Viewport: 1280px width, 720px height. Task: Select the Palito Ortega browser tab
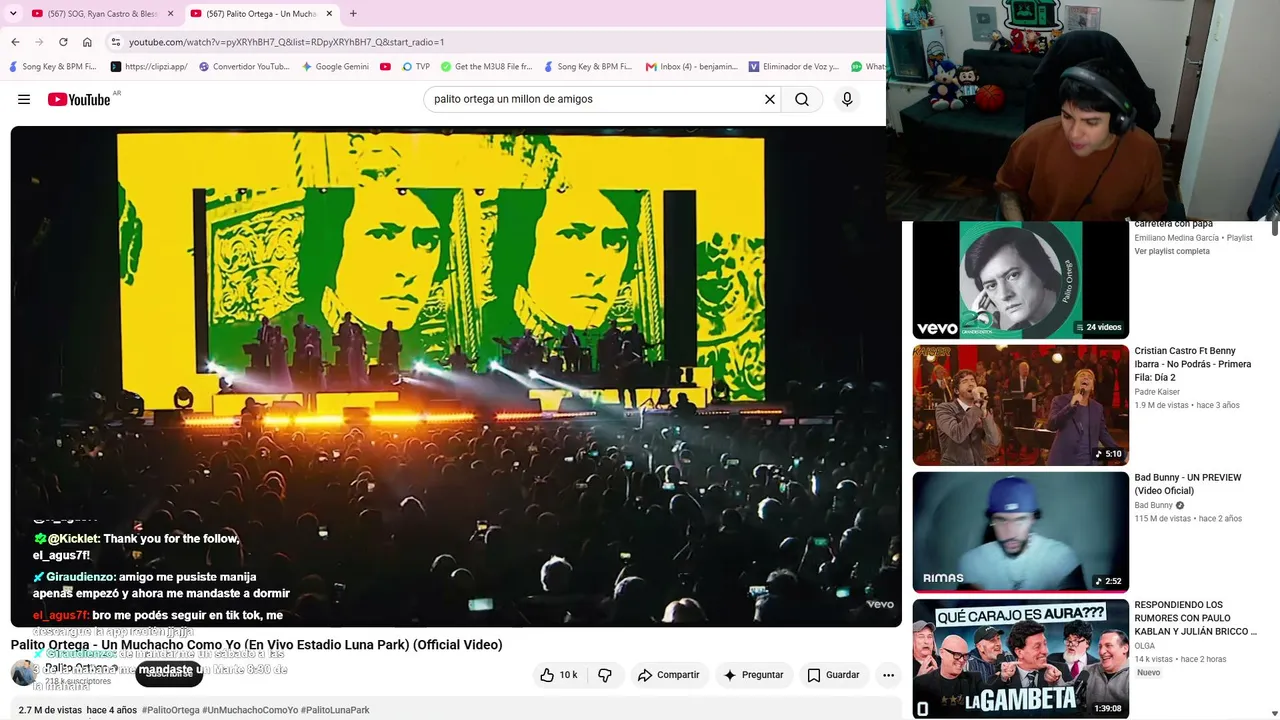[x=262, y=14]
